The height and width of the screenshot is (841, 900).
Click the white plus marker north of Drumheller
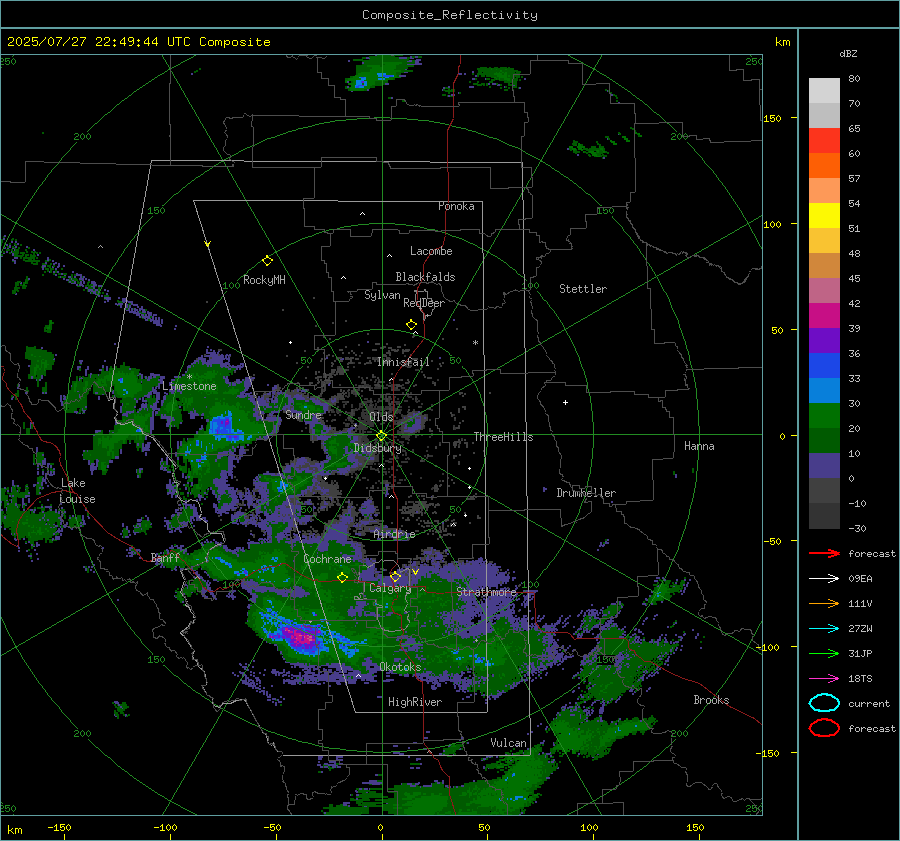tap(565, 402)
